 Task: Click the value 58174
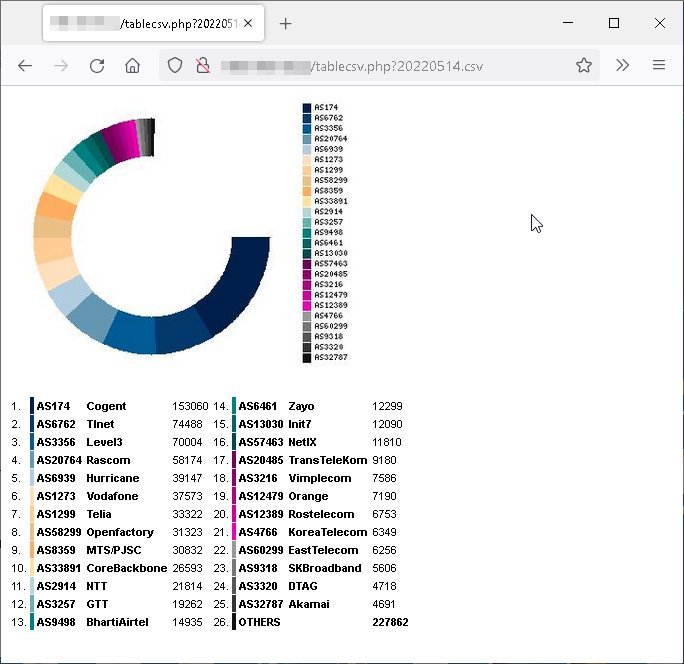coord(187,460)
